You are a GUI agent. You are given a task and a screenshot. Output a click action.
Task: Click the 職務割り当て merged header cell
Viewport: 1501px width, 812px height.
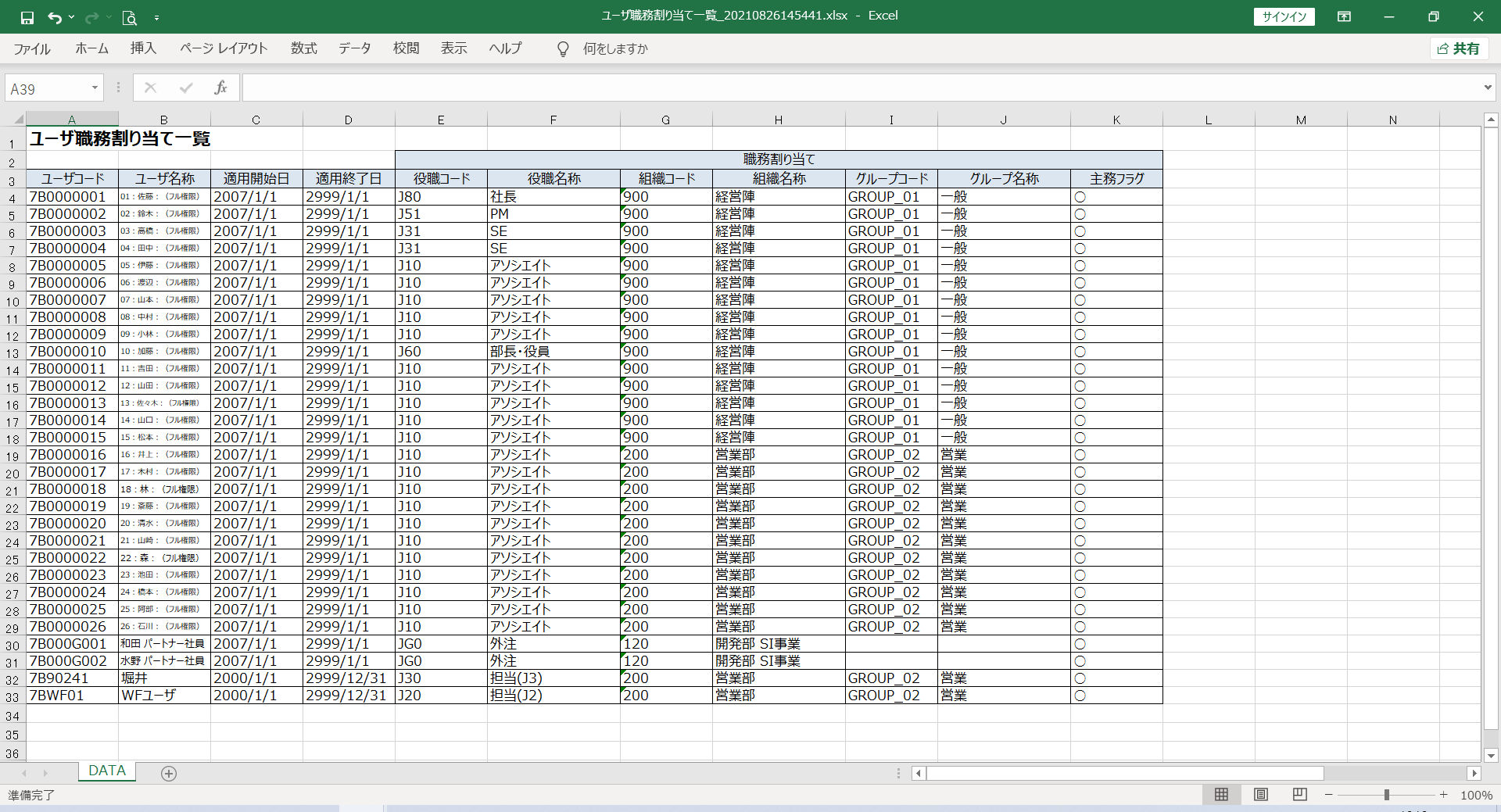point(779,159)
